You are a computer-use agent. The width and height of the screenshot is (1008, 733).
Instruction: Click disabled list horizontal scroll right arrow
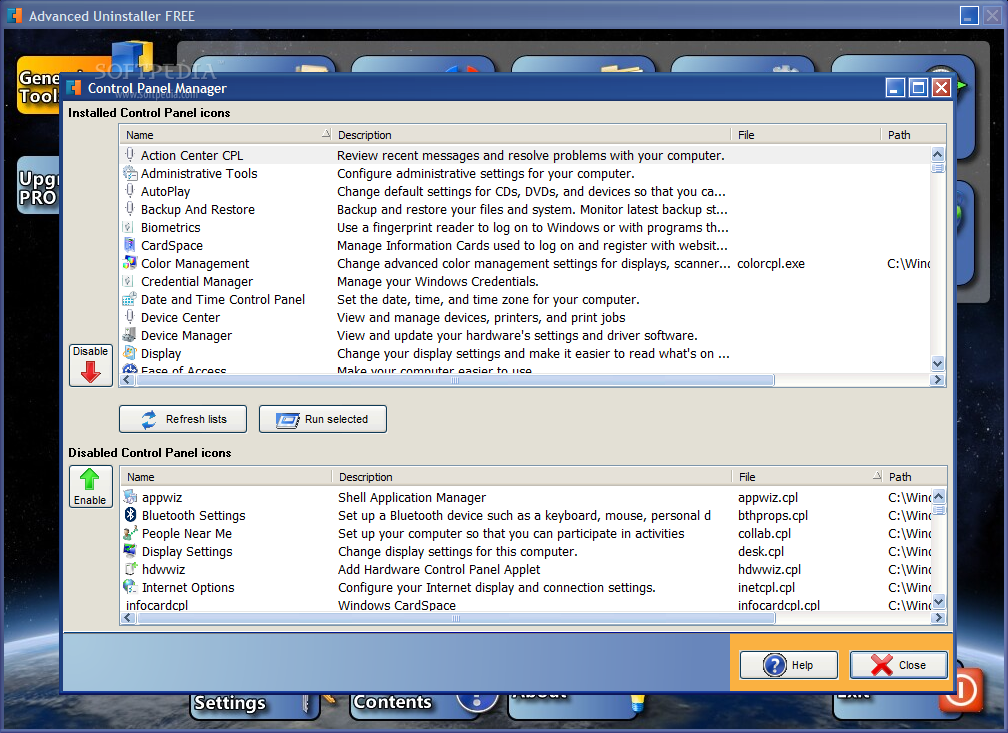939,618
